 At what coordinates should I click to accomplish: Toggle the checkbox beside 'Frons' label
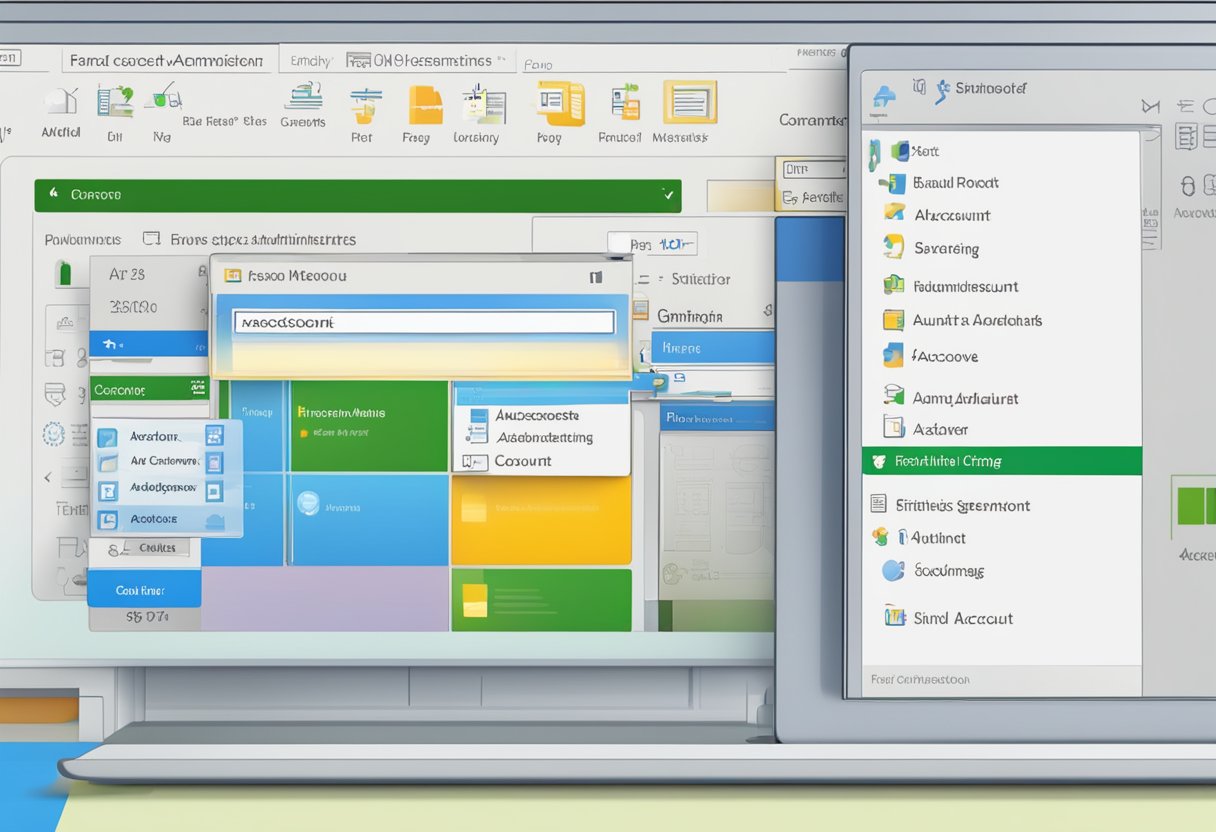(152, 239)
